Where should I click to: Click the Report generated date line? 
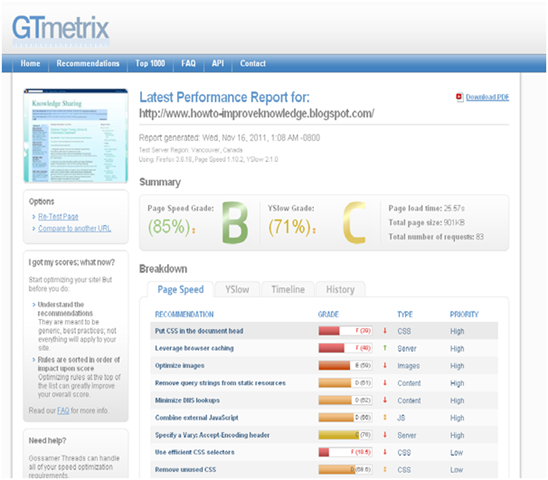click(x=229, y=138)
